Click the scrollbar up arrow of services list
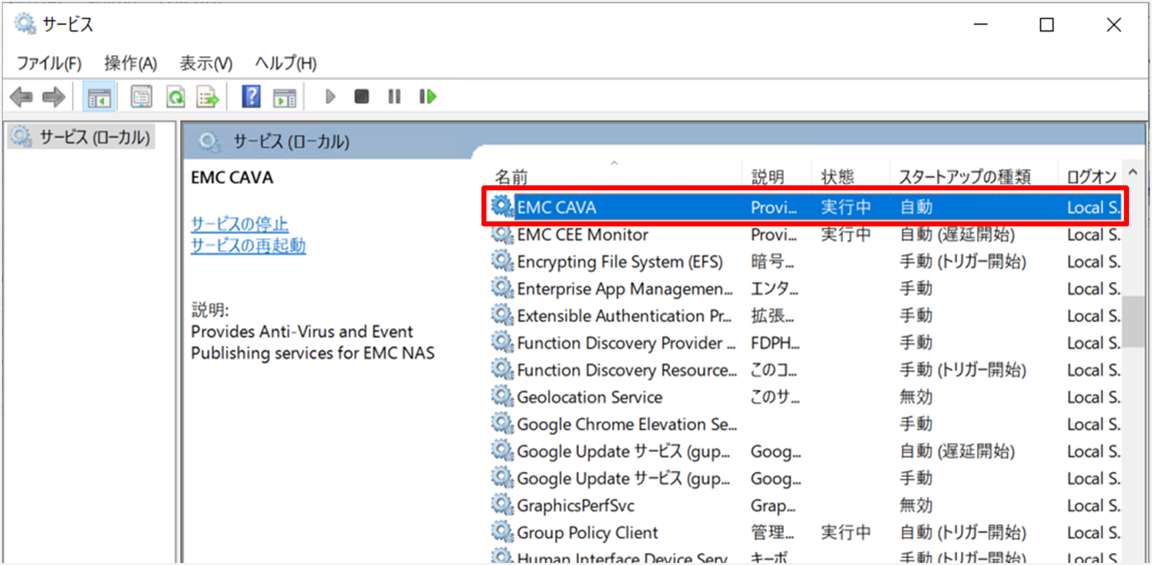Image resolution: width=1152 pixels, height=565 pixels. pos(1134,170)
